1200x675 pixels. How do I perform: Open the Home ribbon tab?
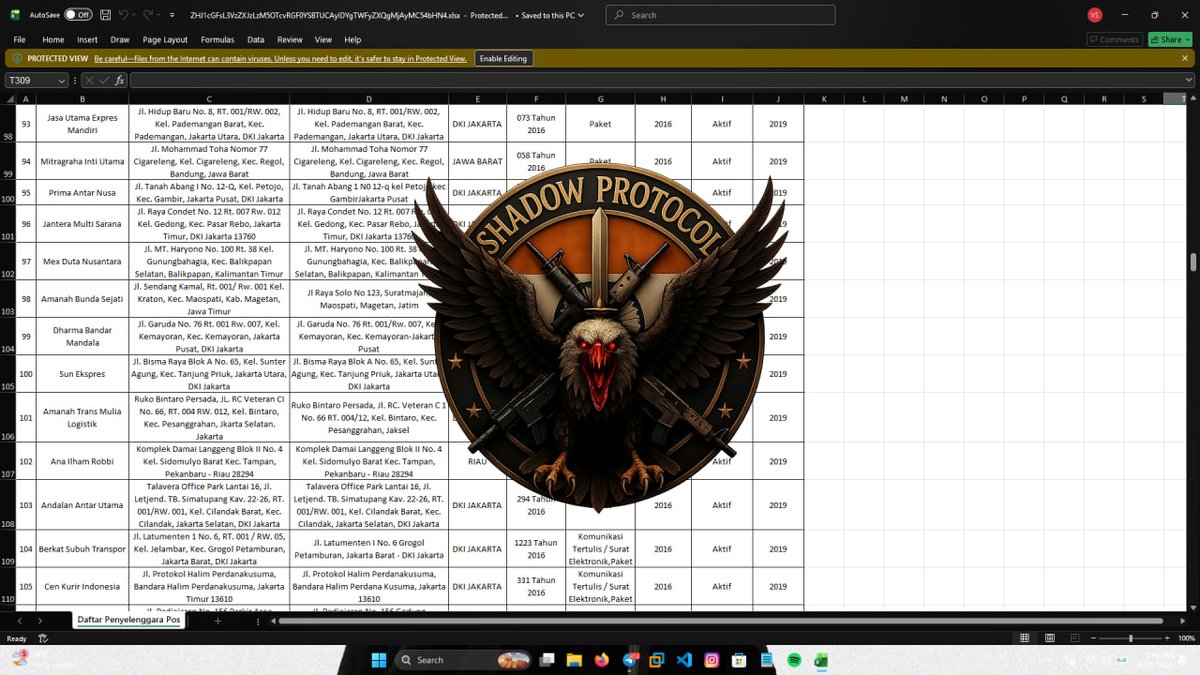(53, 40)
